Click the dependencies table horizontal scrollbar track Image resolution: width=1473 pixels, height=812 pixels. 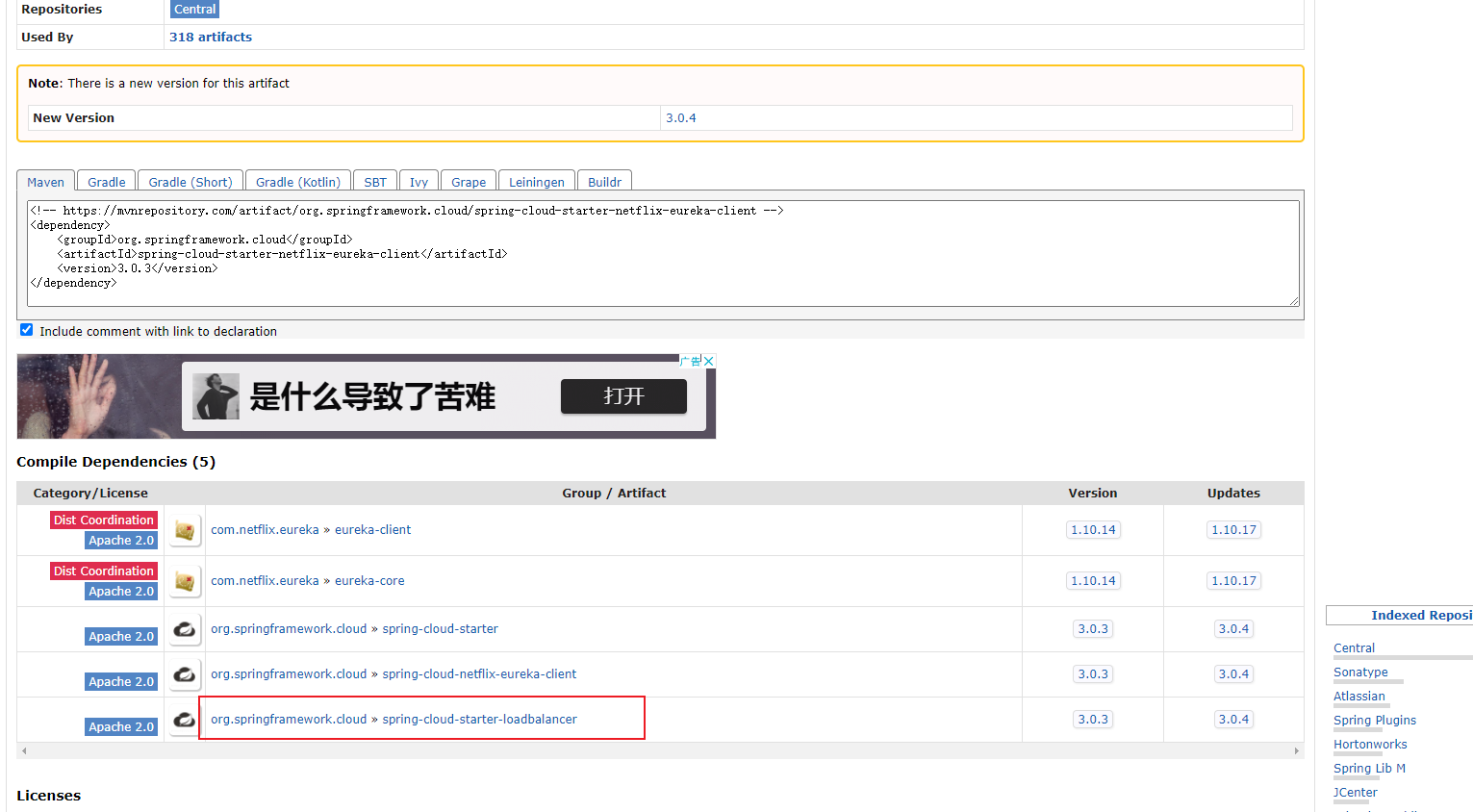[x=660, y=750]
